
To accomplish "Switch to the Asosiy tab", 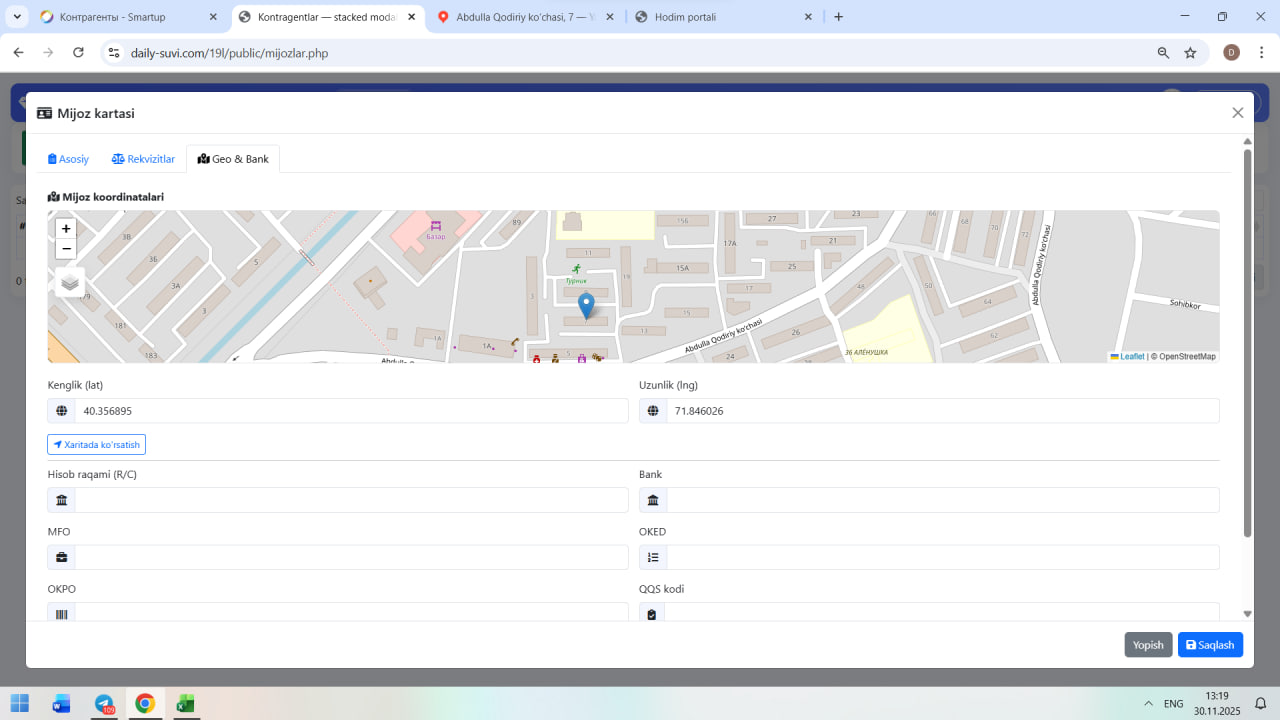I will point(69,159).
